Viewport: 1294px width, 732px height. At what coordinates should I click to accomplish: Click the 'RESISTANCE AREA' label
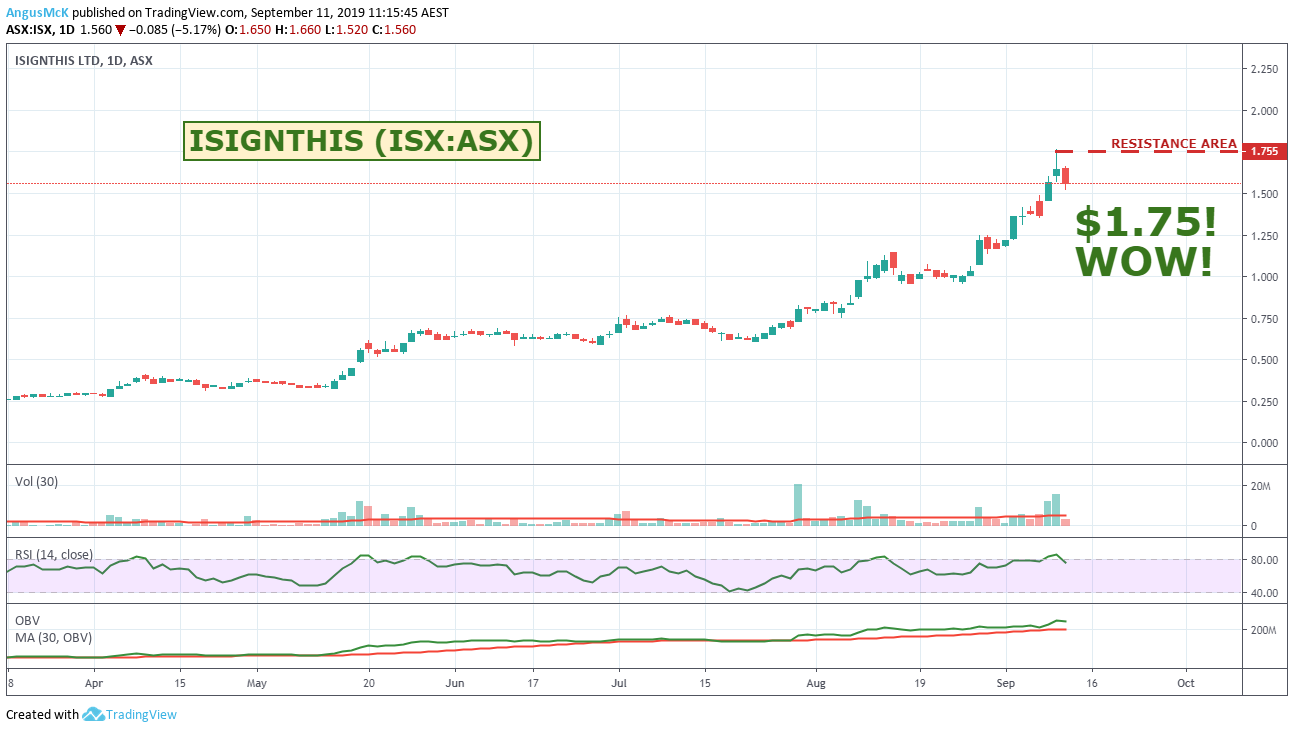(x=1174, y=143)
